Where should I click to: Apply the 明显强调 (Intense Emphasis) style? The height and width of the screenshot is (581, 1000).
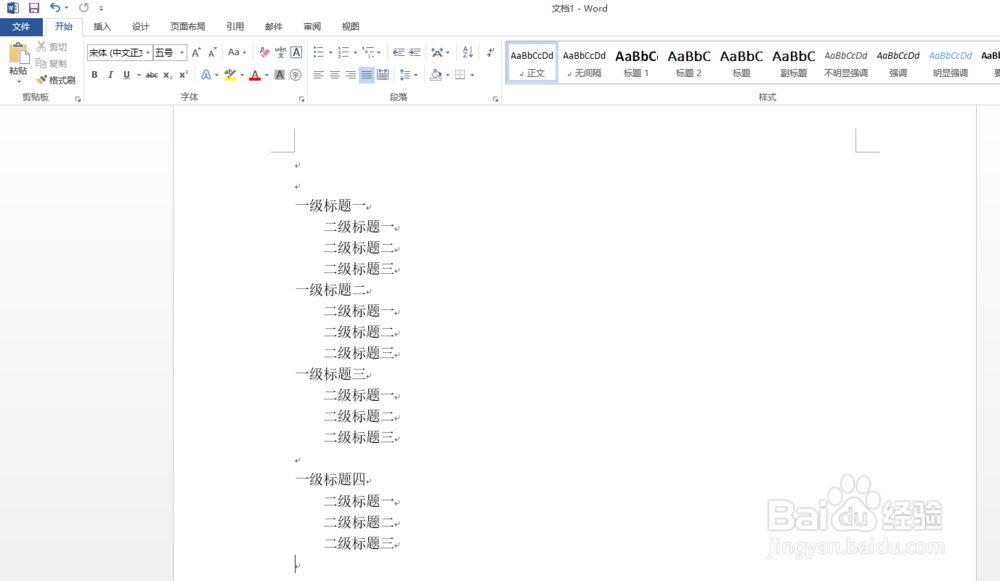pyautogui.click(x=950, y=63)
